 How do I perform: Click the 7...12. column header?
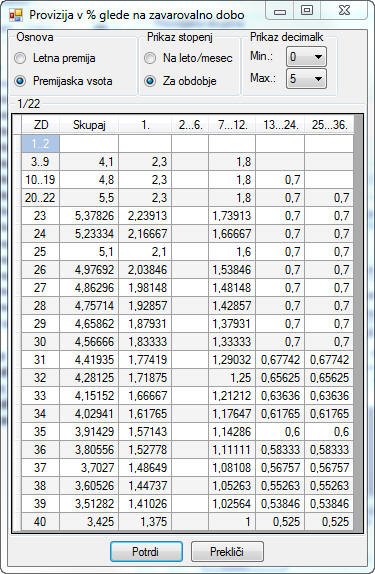click(x=232, y=125)
